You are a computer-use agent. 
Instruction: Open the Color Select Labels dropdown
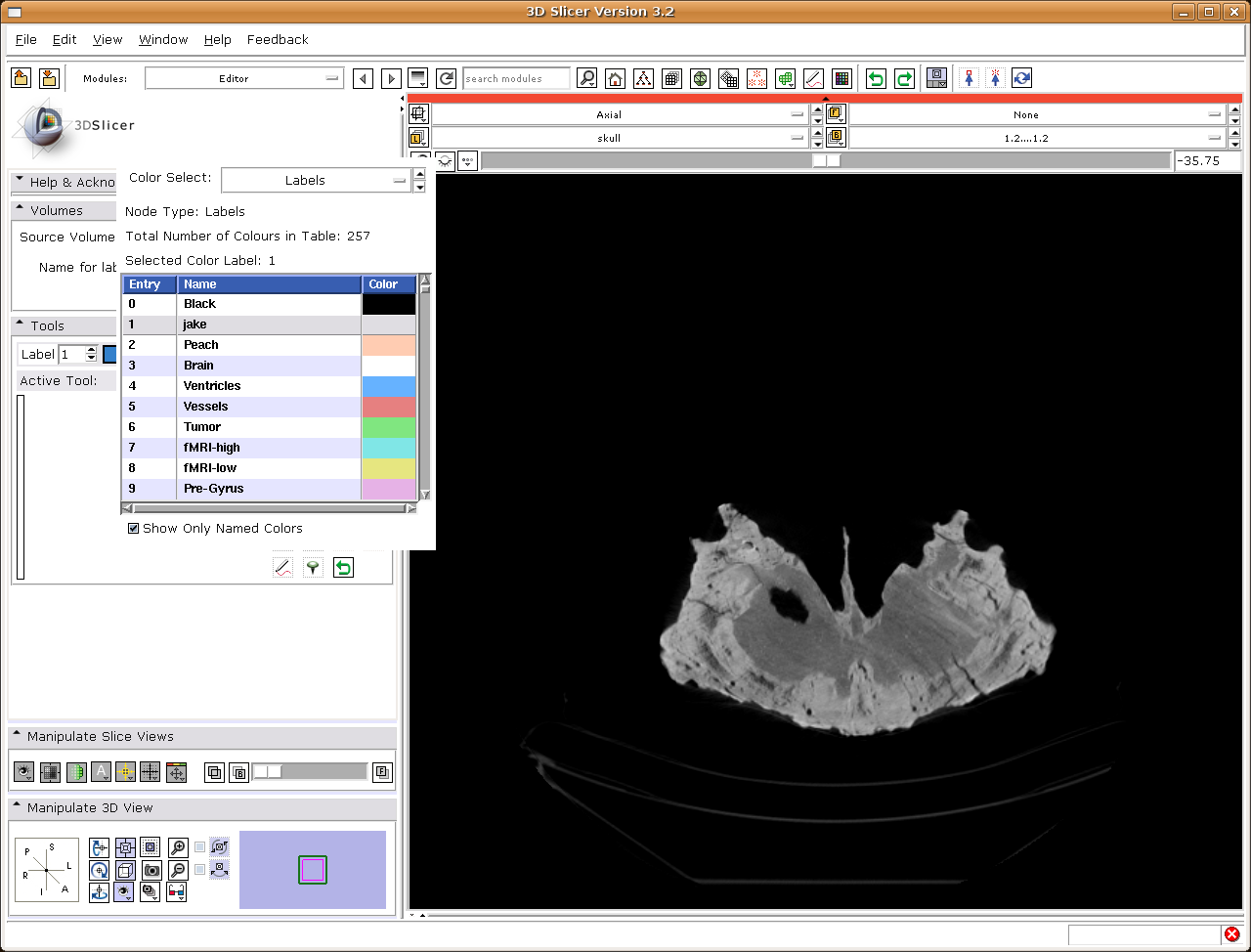317,180
